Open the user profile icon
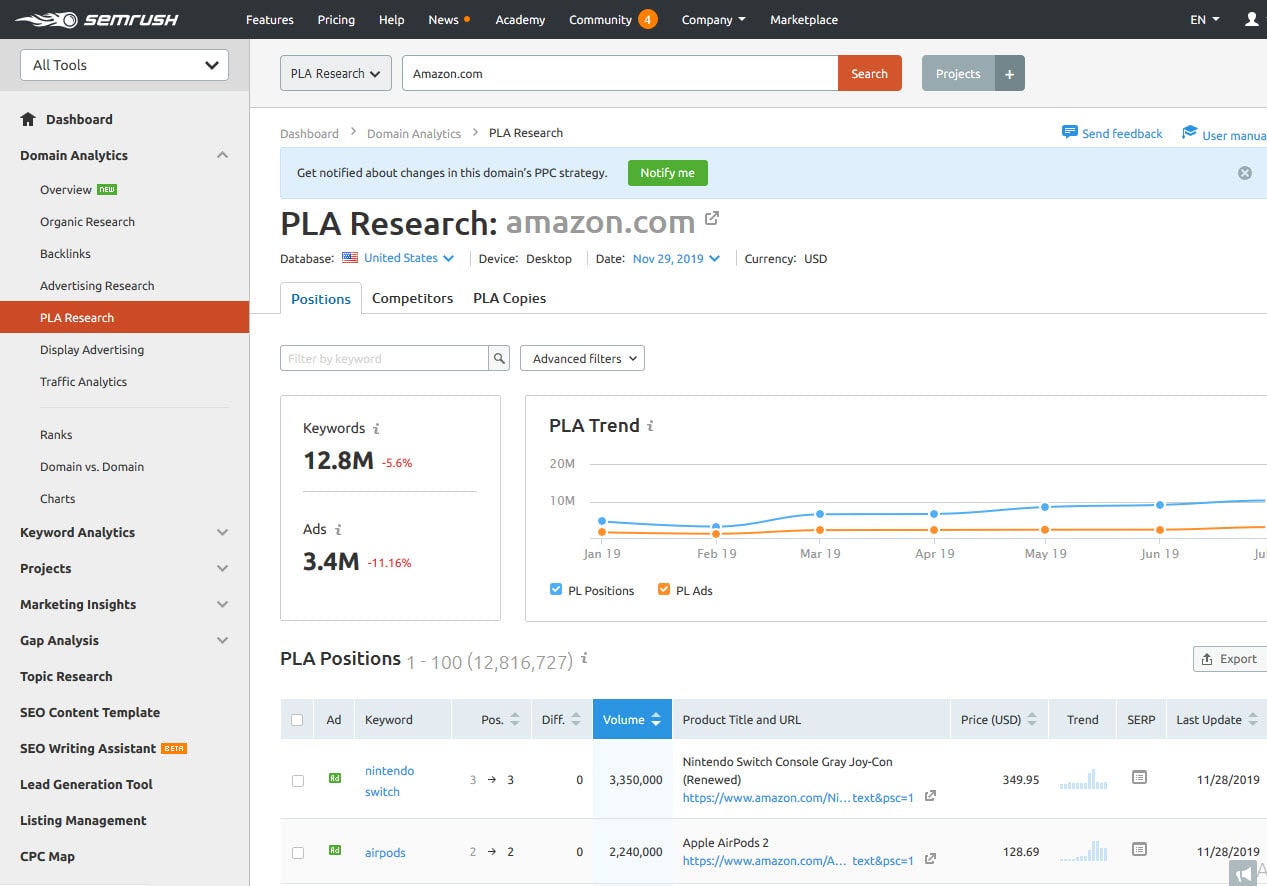Screen dimensions: 1267x886 (x=1253, y=19)
